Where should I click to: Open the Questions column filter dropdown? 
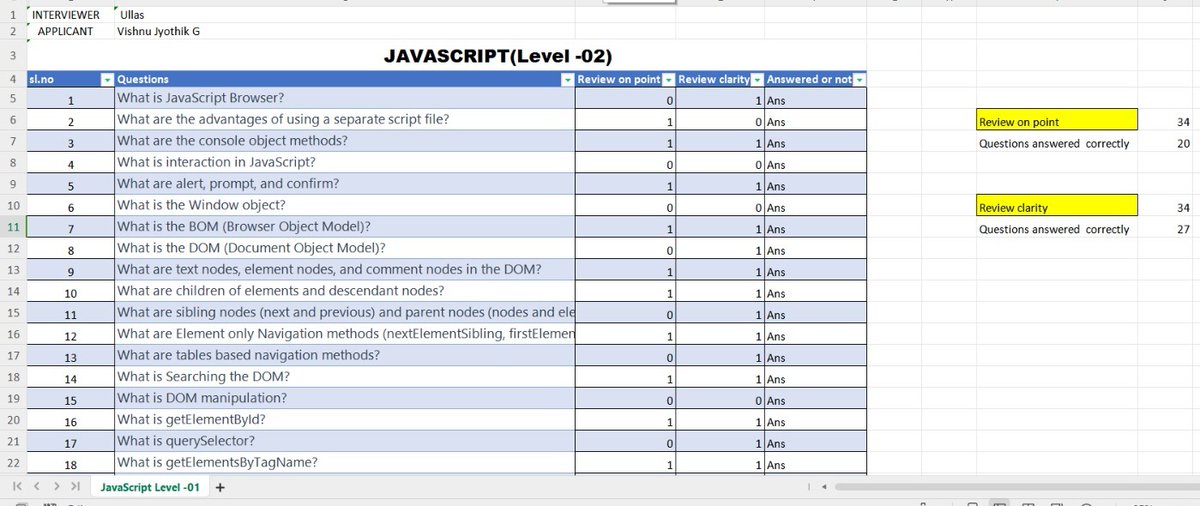point(568,79)
